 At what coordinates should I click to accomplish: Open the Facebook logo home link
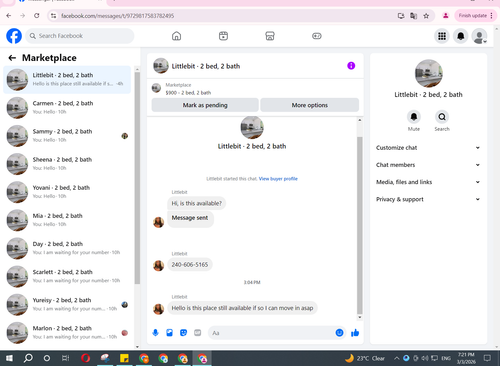tap(14, 36)
